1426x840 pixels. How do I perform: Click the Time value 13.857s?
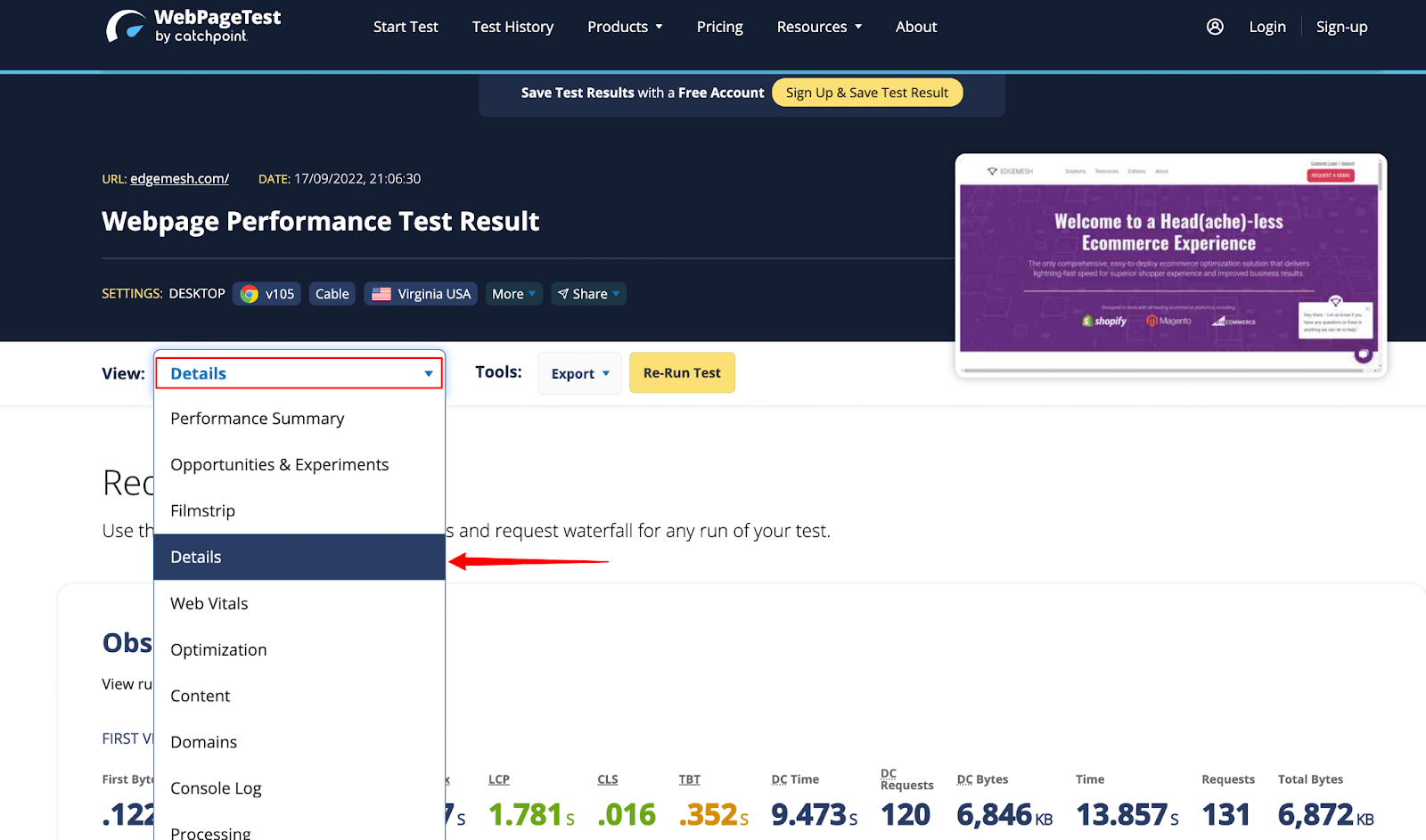tap(1127, 815)
